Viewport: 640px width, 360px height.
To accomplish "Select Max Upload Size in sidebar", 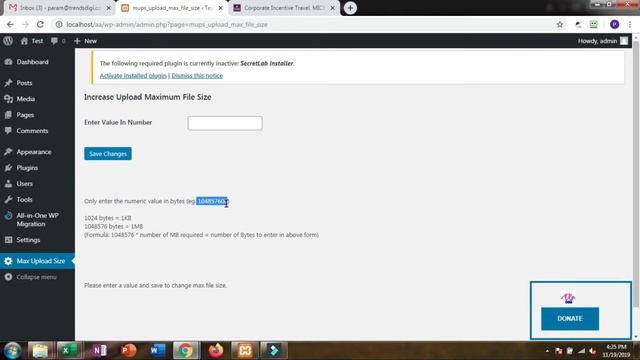I will tap(37, 261).
